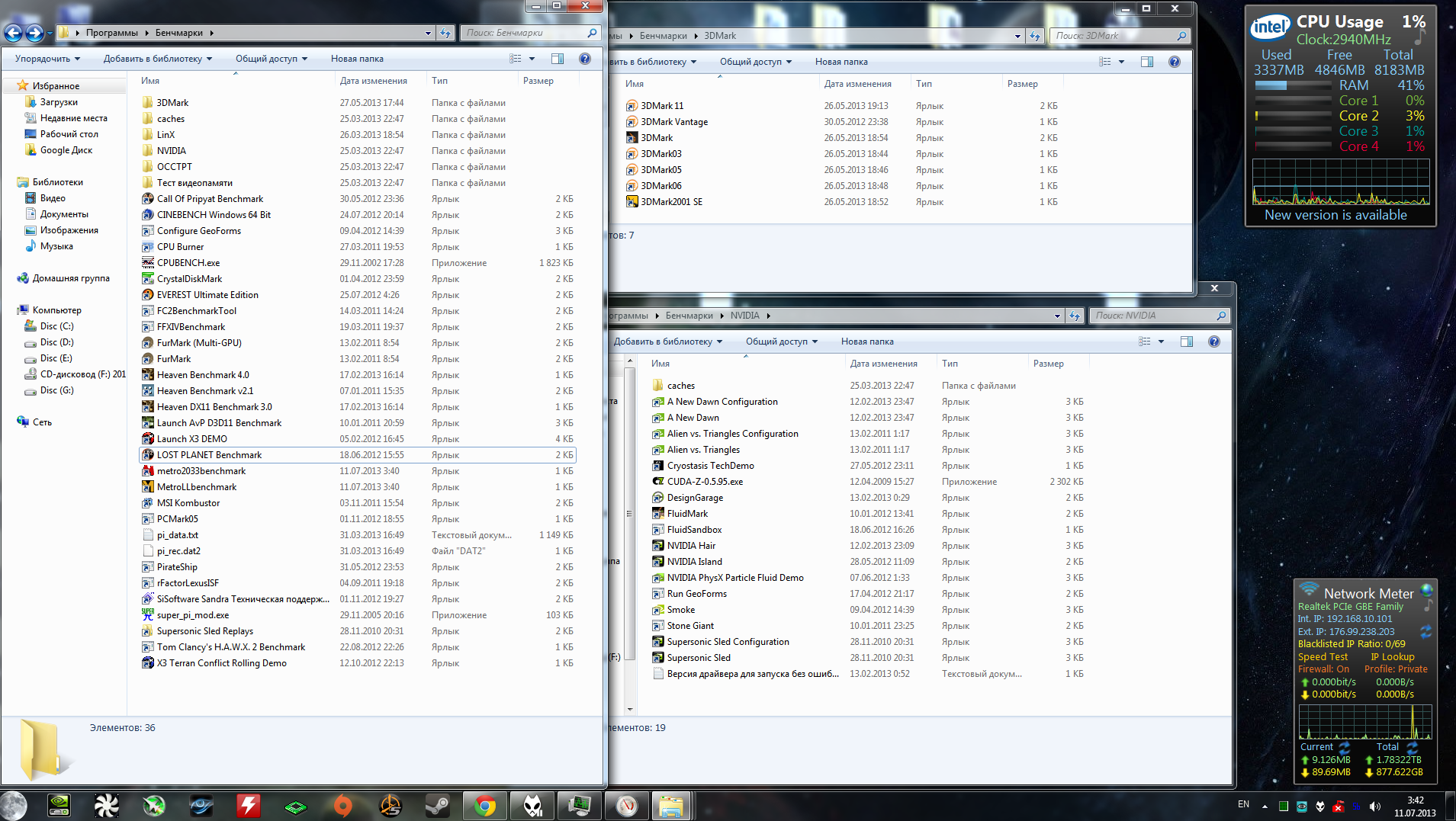Select Загрузки in the navigation pane
Screen dimensions: 1456x821
59,102
